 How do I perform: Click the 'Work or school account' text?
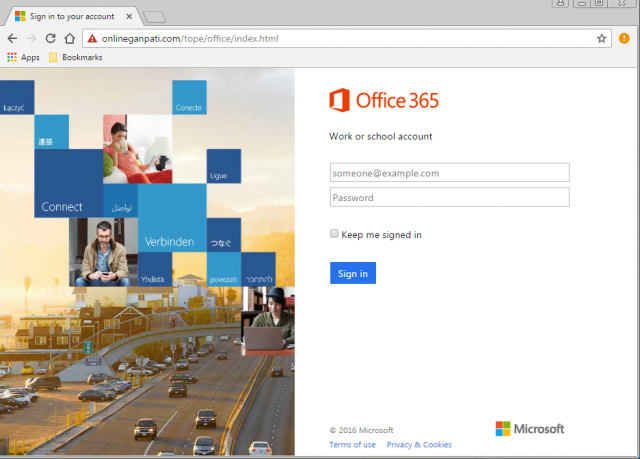[x=380, y=136]
